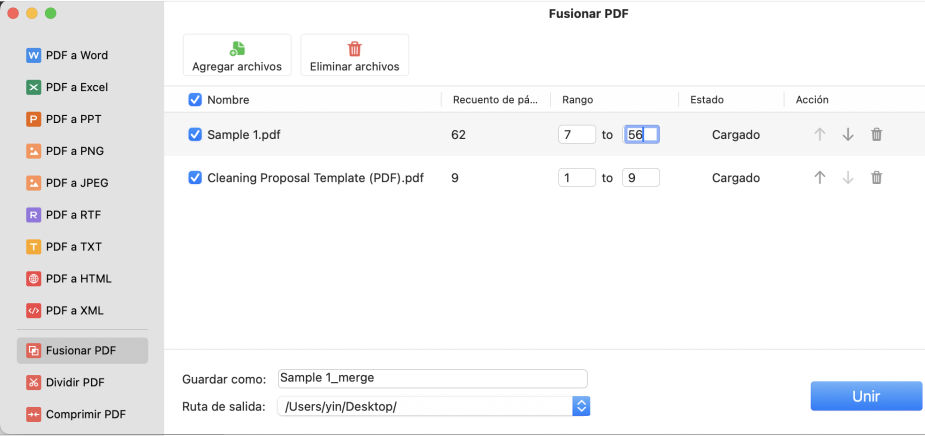The image size is (925, 436).
Task: Open the PDF a RTF converter
Action: tap(64, 215)
